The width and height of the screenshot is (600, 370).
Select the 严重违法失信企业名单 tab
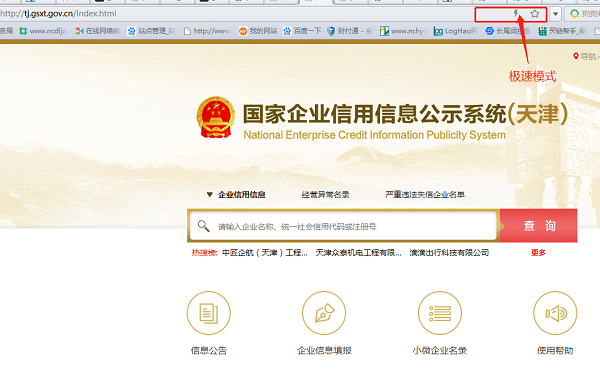pos(425,195)
